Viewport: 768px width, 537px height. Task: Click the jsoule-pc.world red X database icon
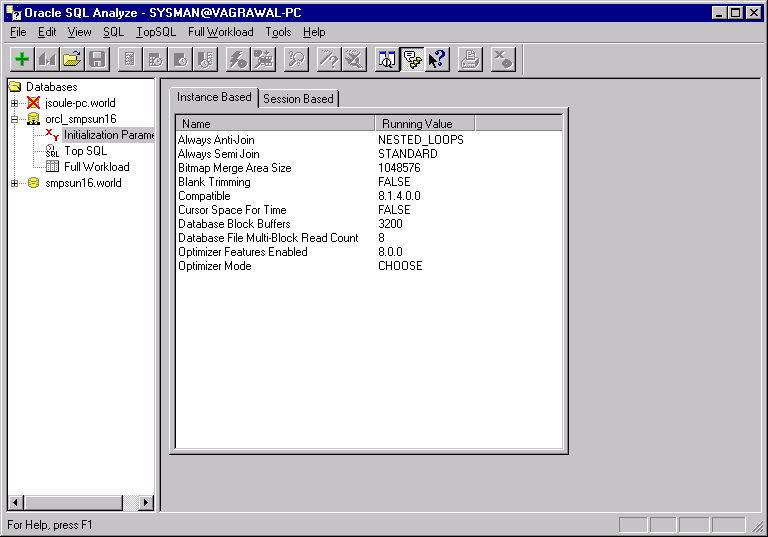click(33, 103)
